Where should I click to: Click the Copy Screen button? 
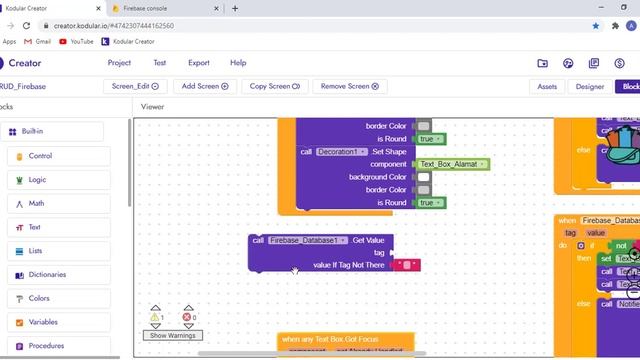pyautogui.click(x=275, y=87)
